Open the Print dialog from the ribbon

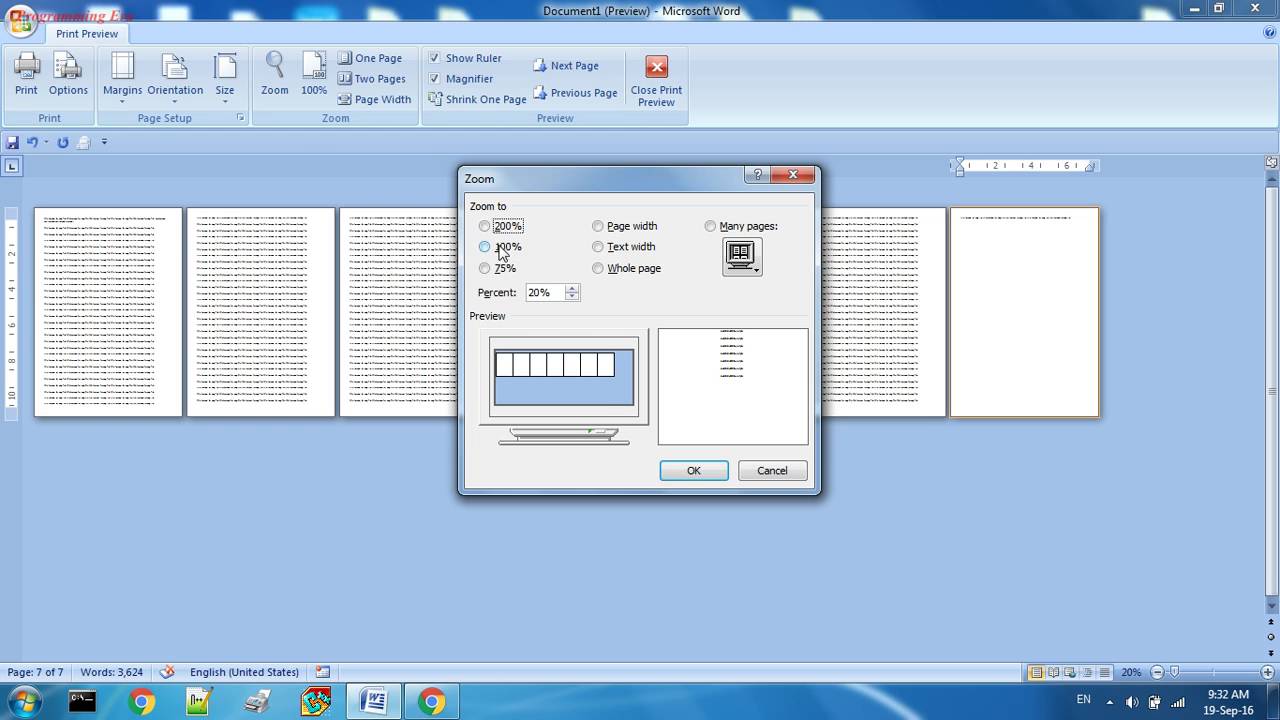(26, 73)
